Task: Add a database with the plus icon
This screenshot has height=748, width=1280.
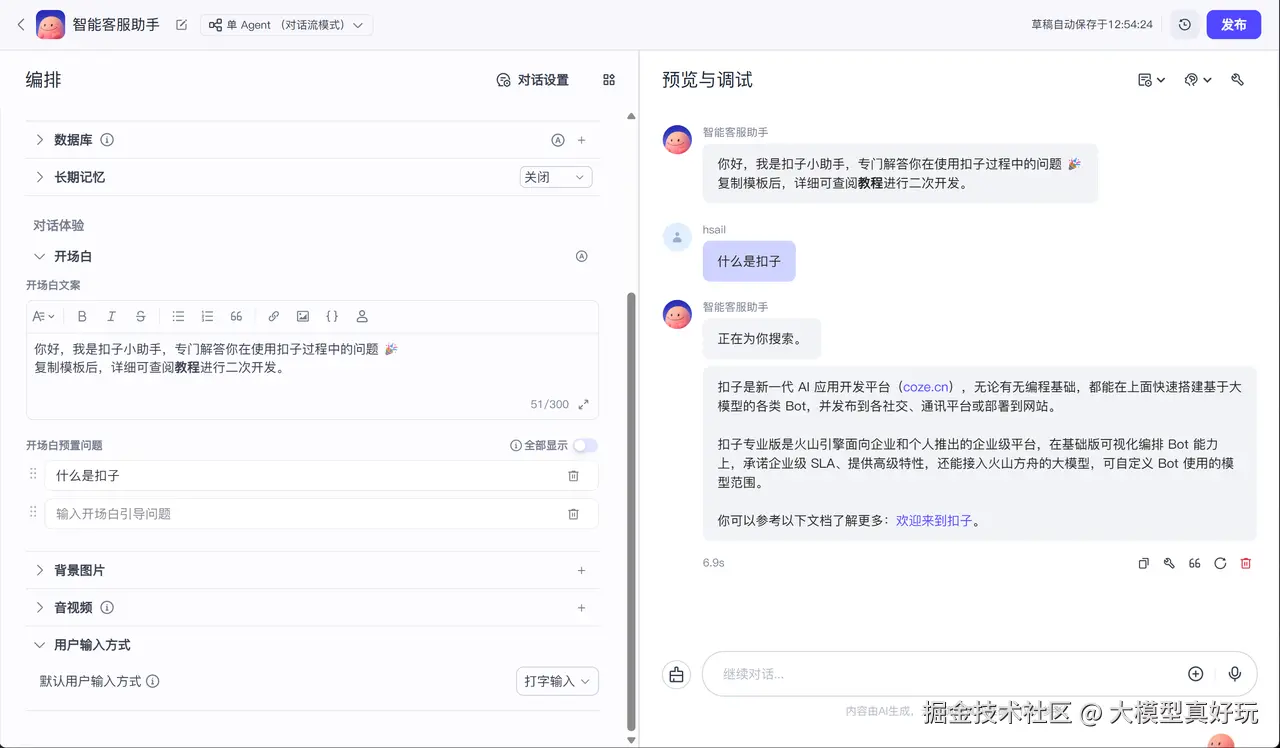Action: pyautogui.click(x=582, y=140)
